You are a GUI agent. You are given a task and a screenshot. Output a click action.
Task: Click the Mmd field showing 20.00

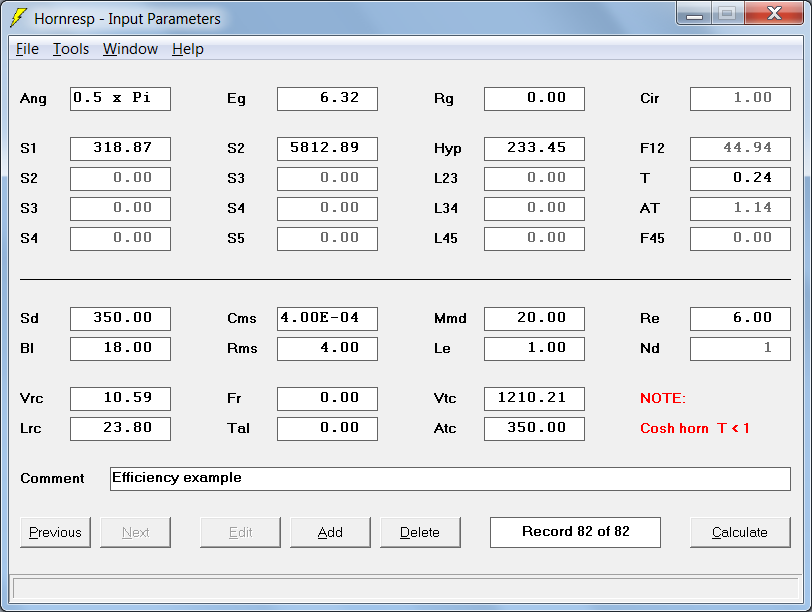(x=534, y=319)
